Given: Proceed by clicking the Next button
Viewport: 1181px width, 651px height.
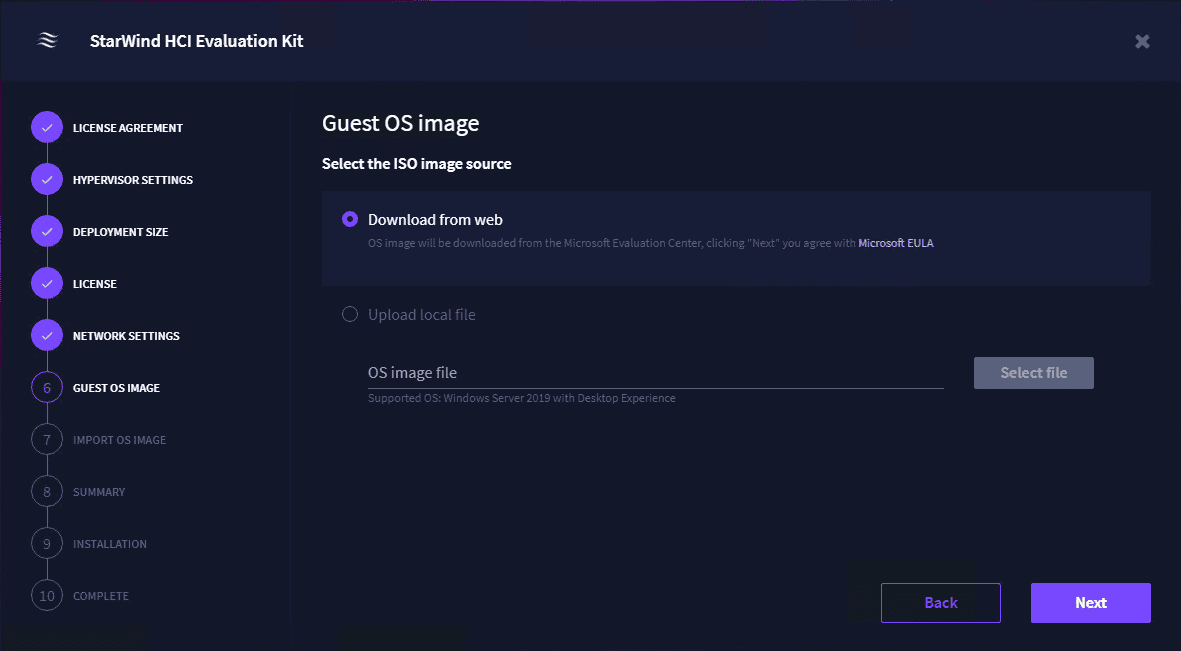Looking at the screenshot, I should click(1090, 603).
